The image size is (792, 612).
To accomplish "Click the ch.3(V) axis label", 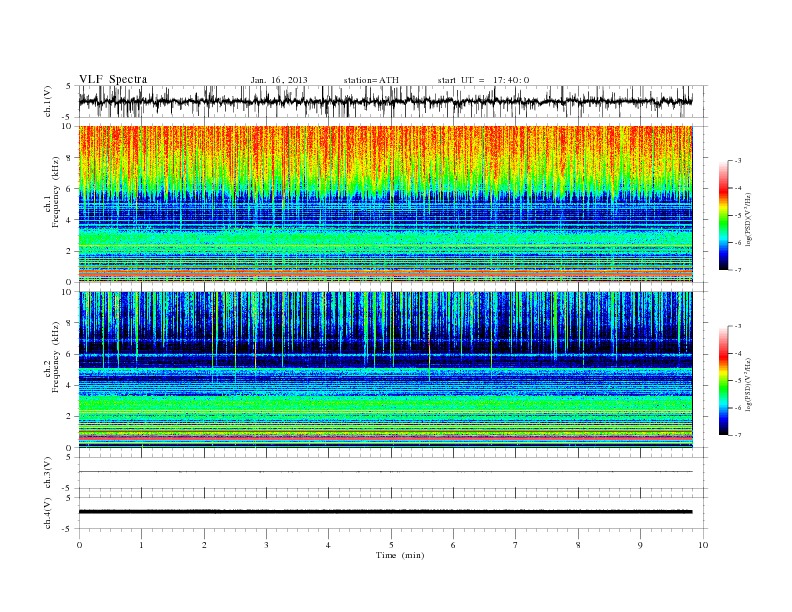I will (x=48, y=473).
